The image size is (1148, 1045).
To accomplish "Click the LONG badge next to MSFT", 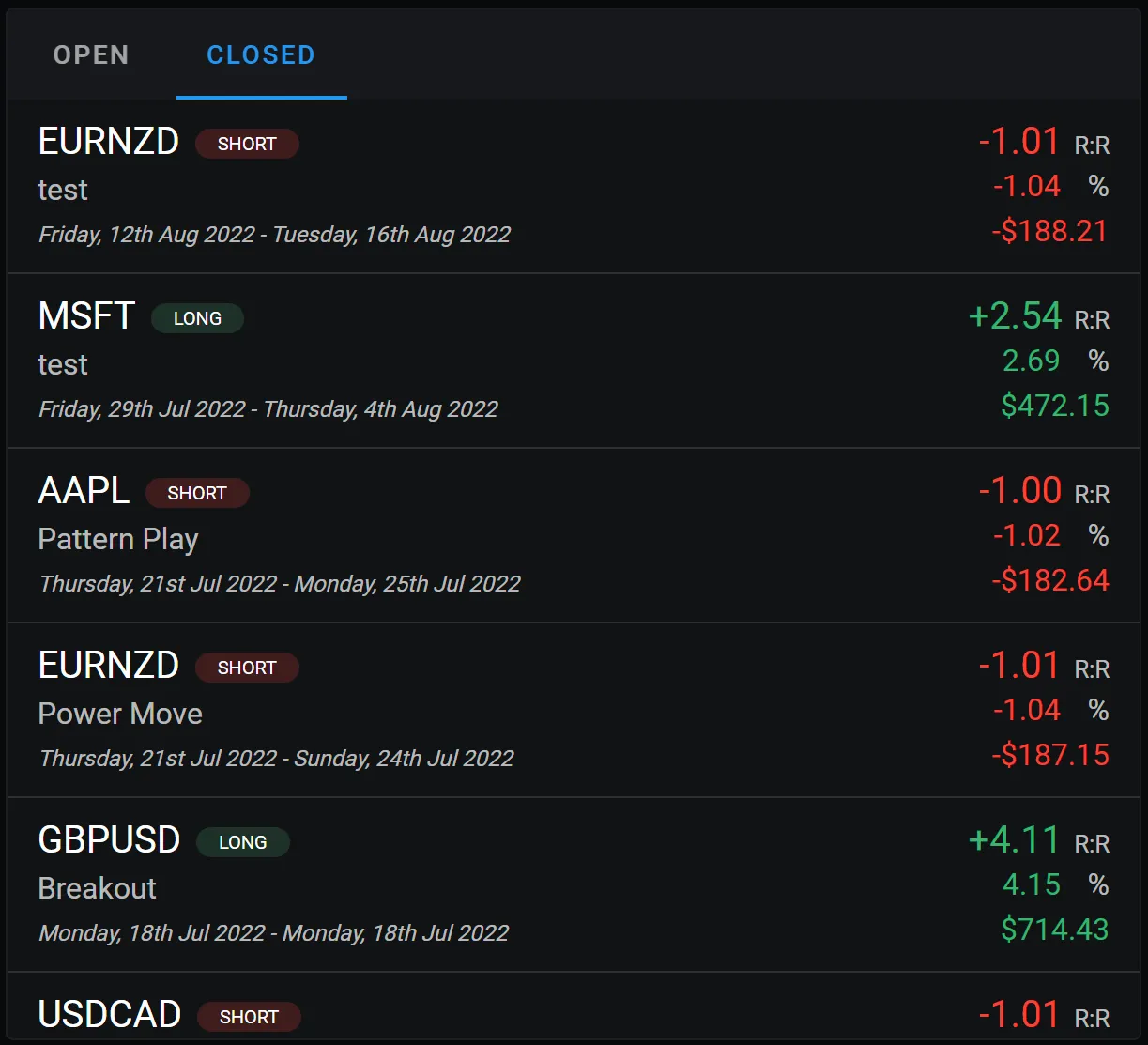I will pos(197,318).
